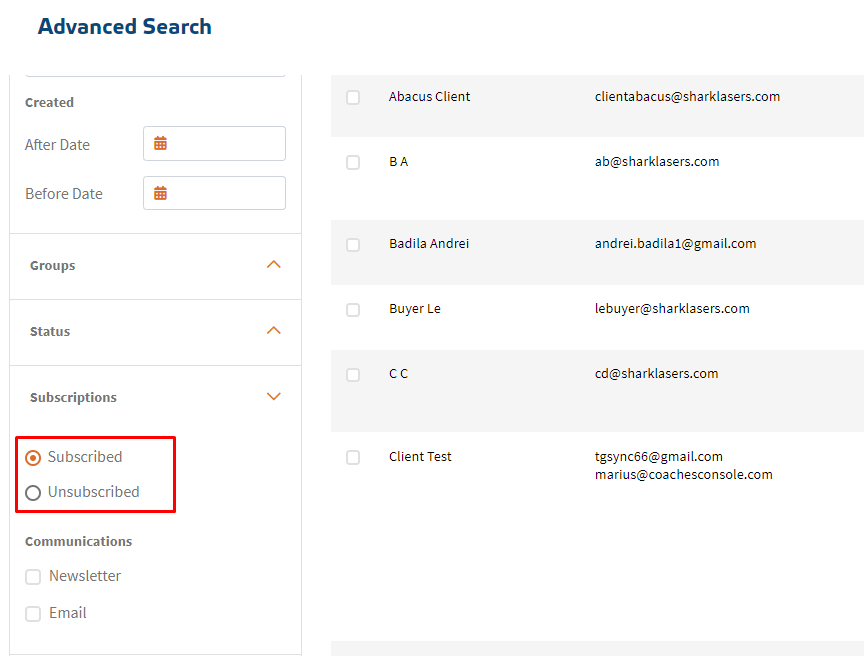This screenshot has height=656, width=864.
Task: Select the Subscribed radio button
Action: (33, 458)
